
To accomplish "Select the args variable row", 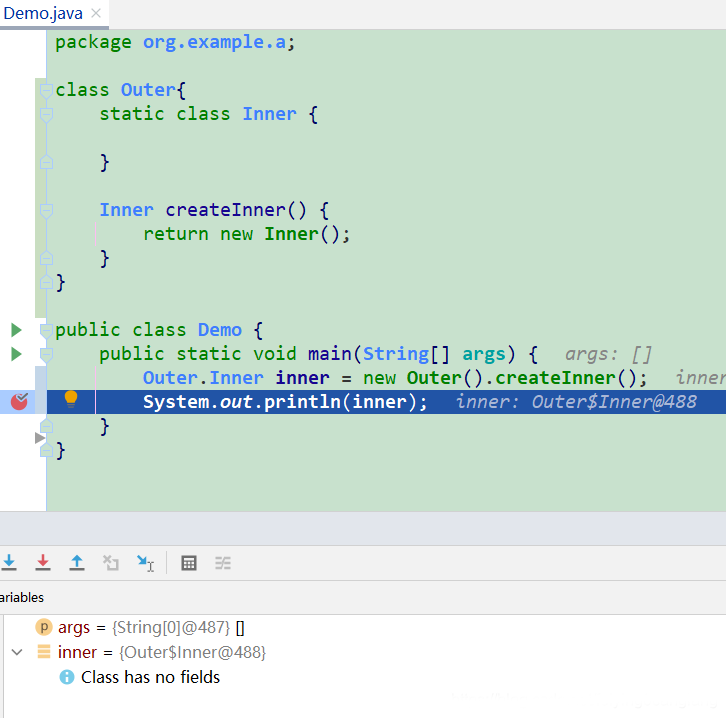I will [363, 627].
